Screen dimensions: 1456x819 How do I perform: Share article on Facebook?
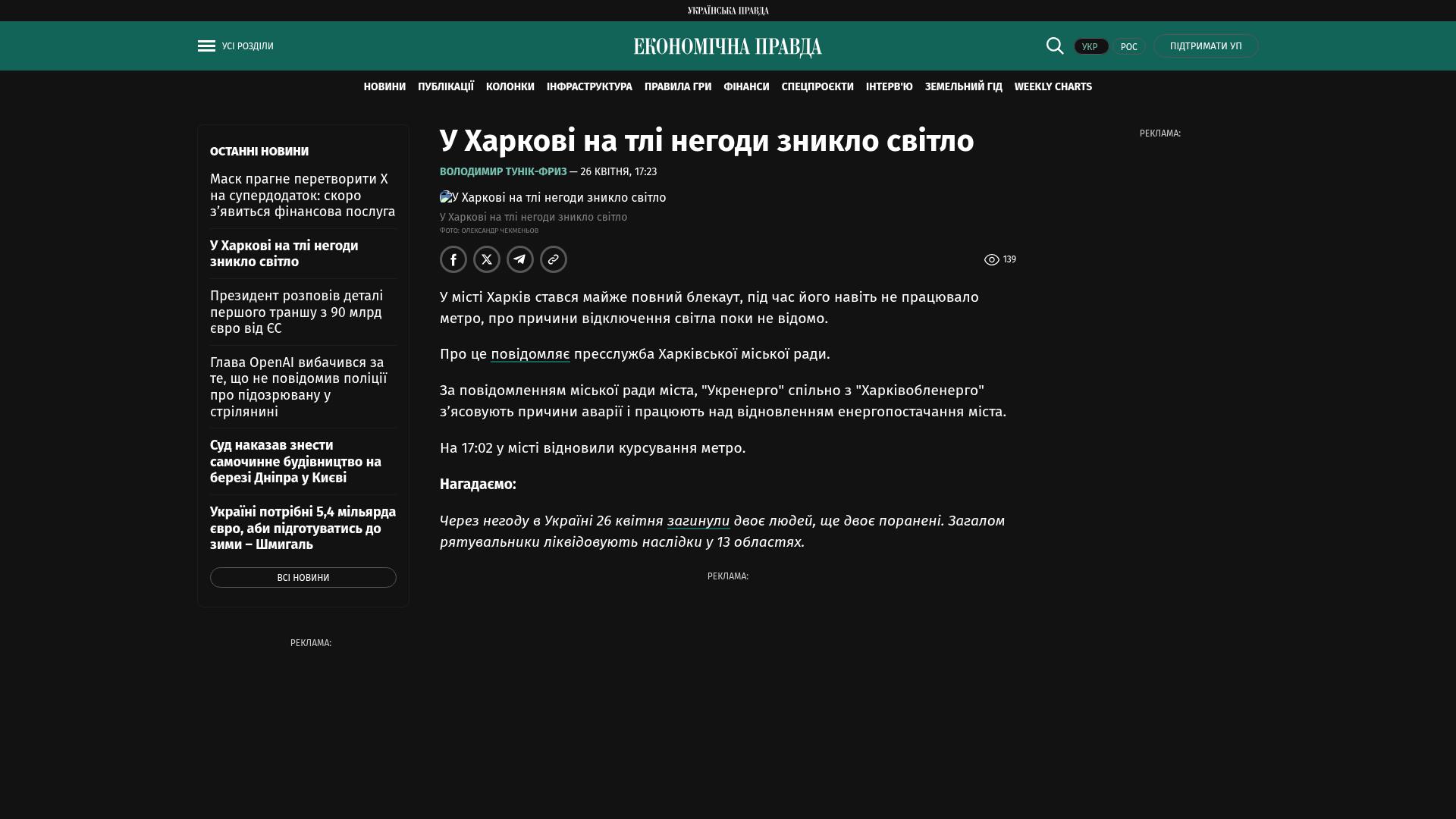coord(453,259)
